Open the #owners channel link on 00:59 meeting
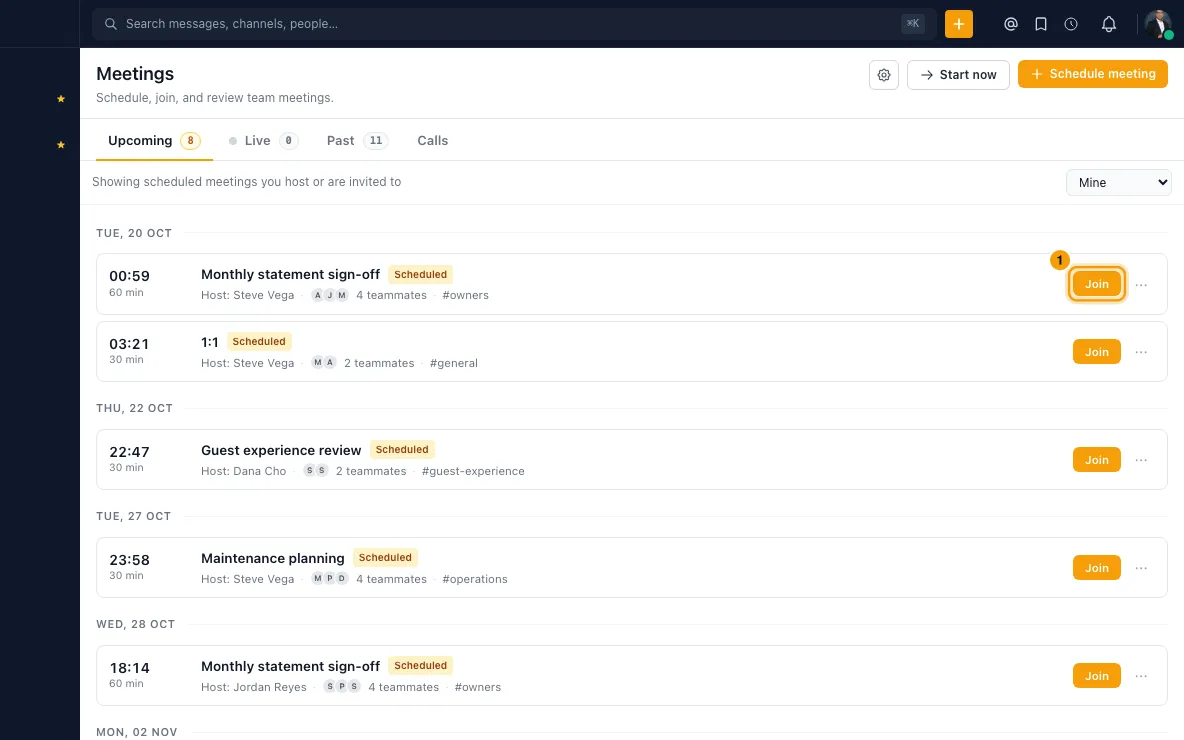The image size is (1184, 740). (x=465, y=295)
